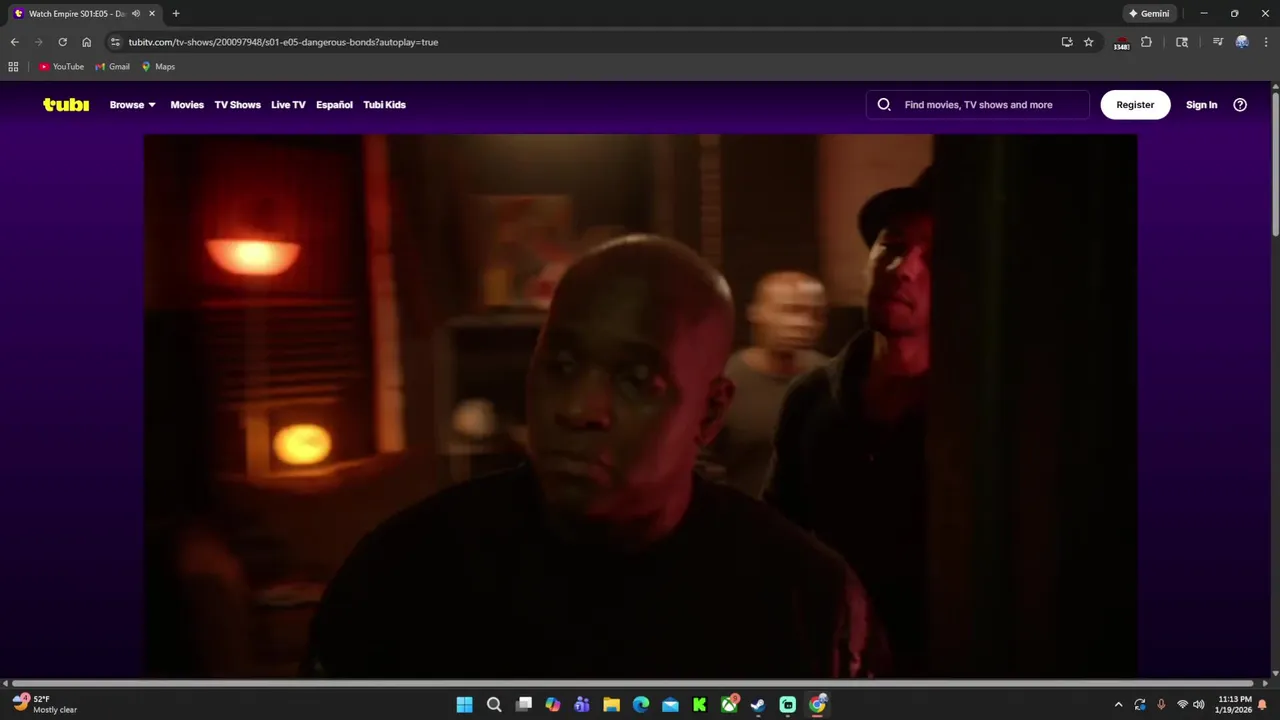This screenshot has width=1280, height=720.
Task: Open Steam from the taskbar
Action: (x=758, y=705)
